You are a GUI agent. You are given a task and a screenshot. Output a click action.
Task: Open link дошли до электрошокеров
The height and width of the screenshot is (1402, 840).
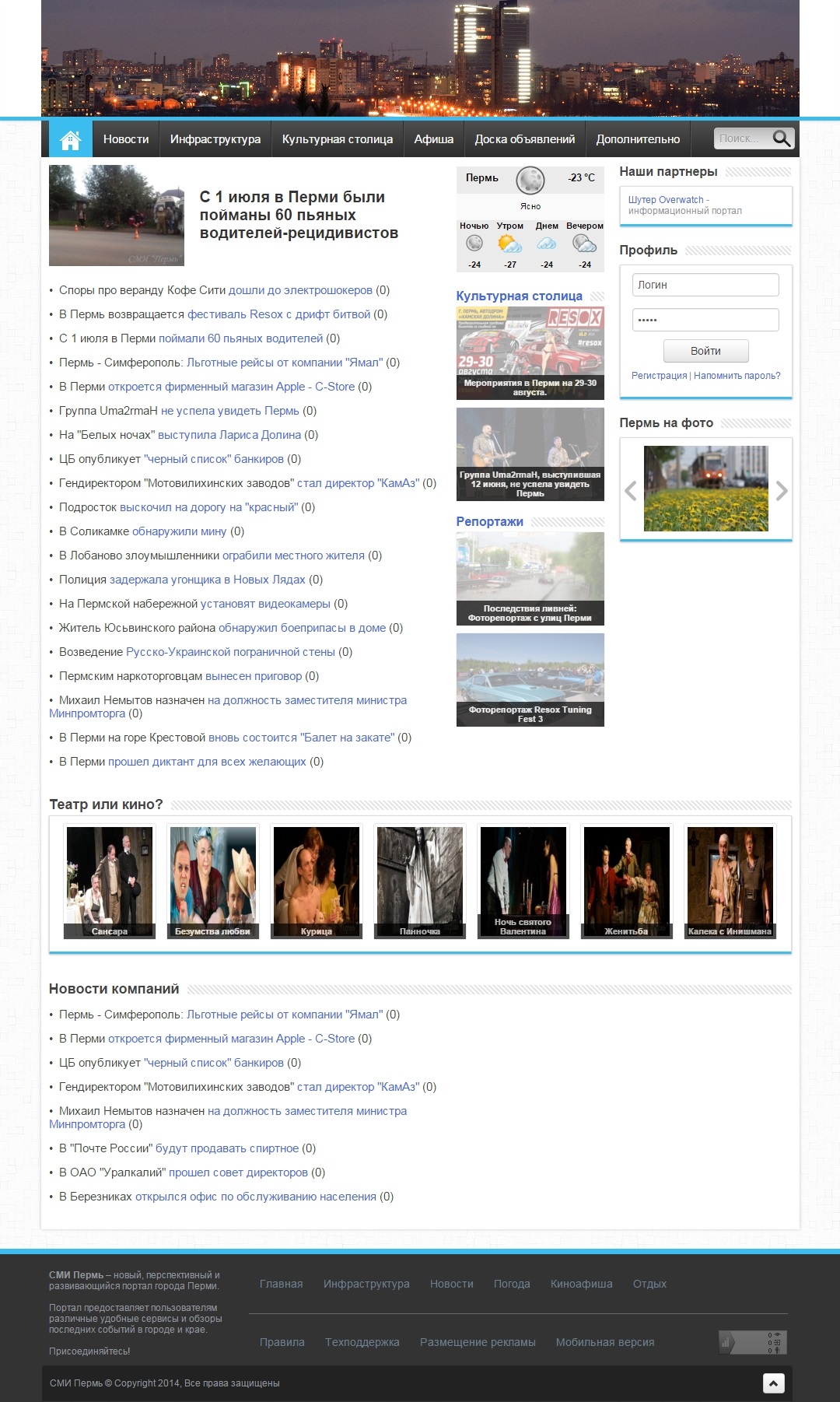pos(300,290)
